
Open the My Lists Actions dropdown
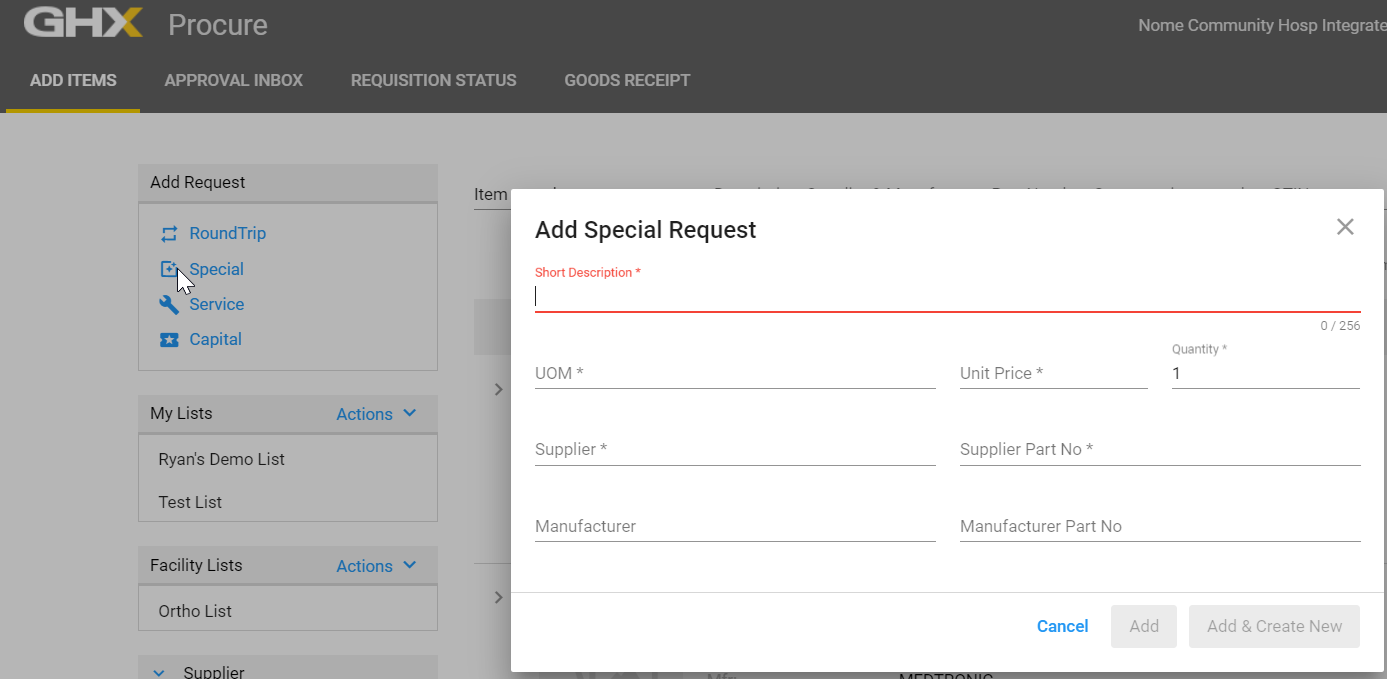pyautogui.click(x=377, y=414)
